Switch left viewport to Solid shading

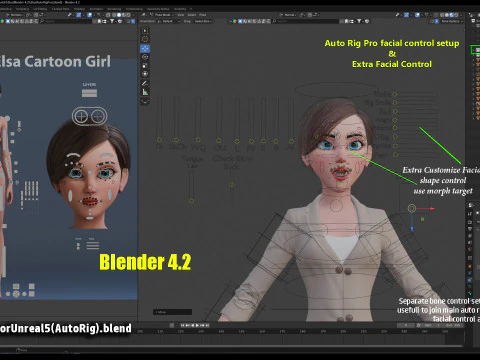point(119,15)
